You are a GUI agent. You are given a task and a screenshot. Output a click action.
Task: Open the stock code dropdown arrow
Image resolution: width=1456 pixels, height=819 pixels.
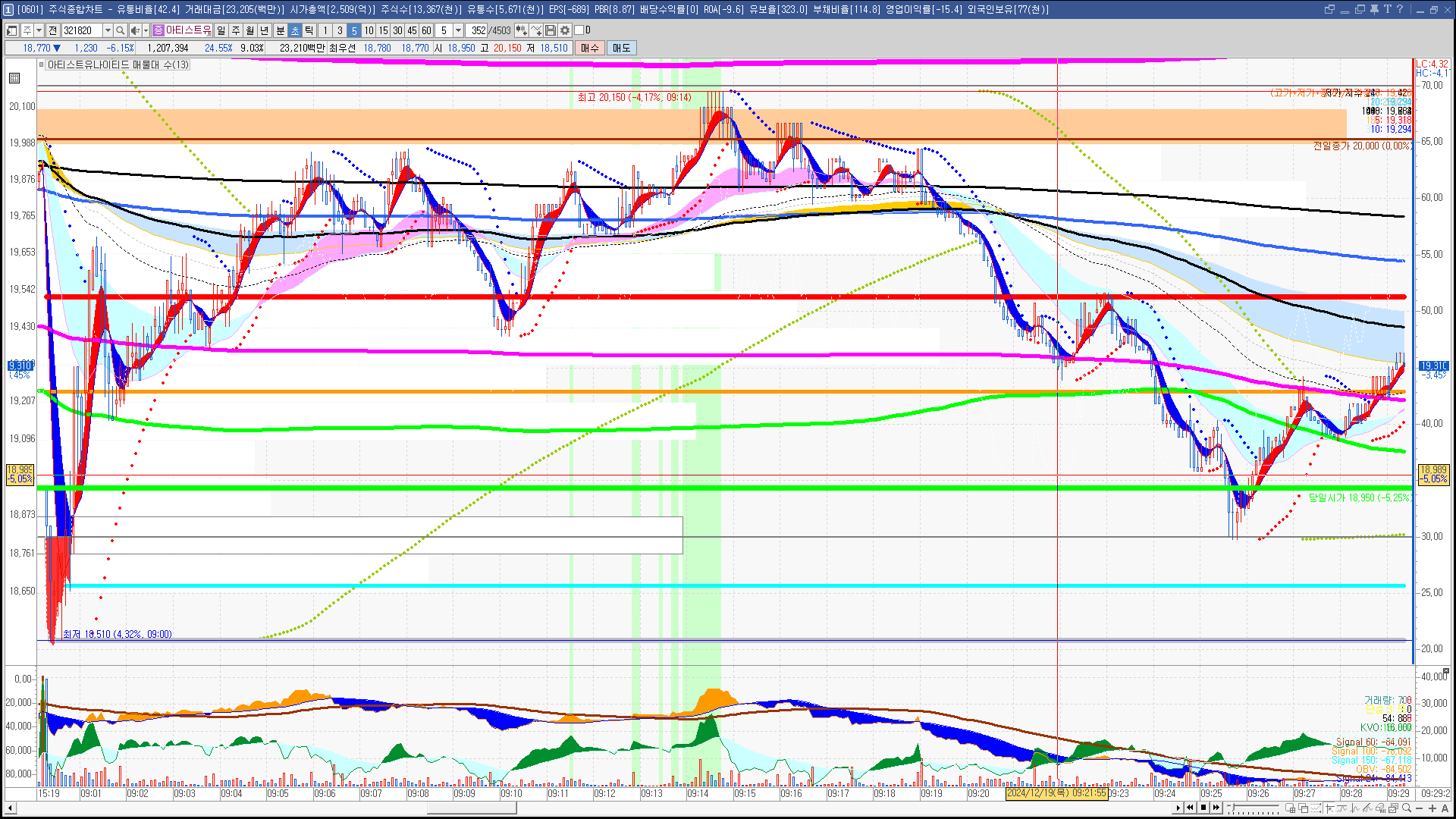[108, 30]
